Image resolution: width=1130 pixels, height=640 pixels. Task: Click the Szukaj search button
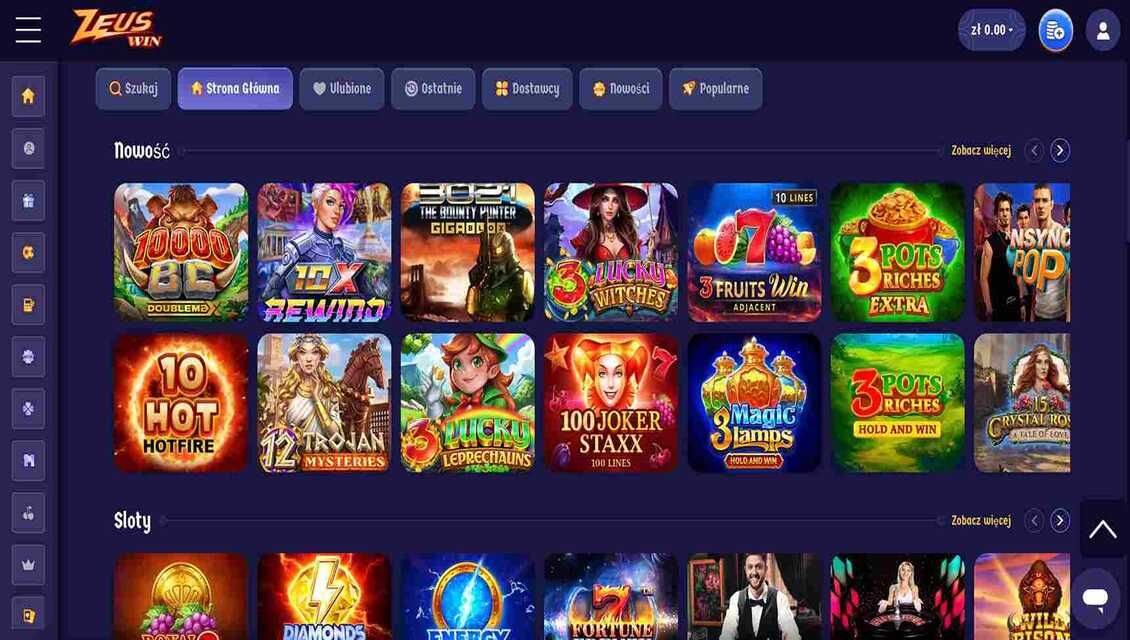(133, 89)
